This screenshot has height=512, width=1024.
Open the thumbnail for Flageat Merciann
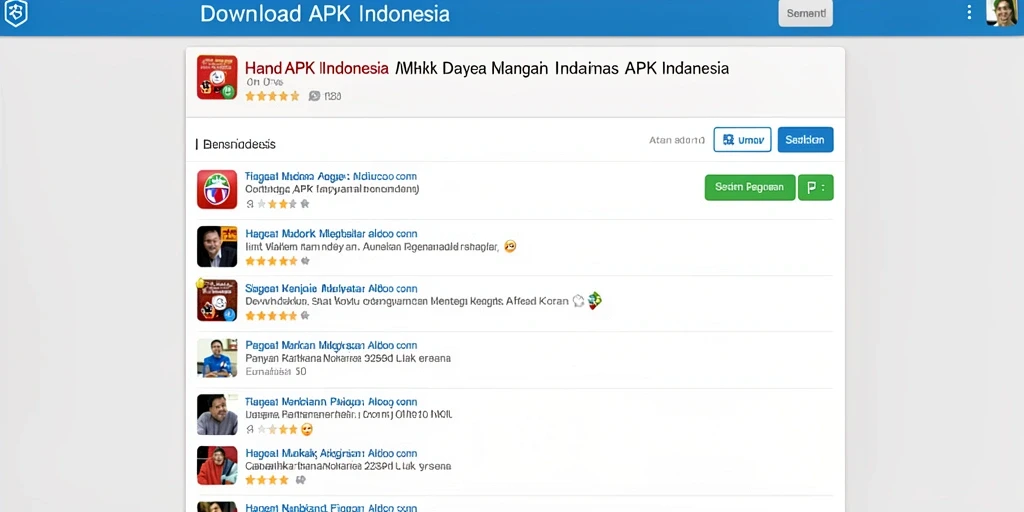[x=217, y=415]
